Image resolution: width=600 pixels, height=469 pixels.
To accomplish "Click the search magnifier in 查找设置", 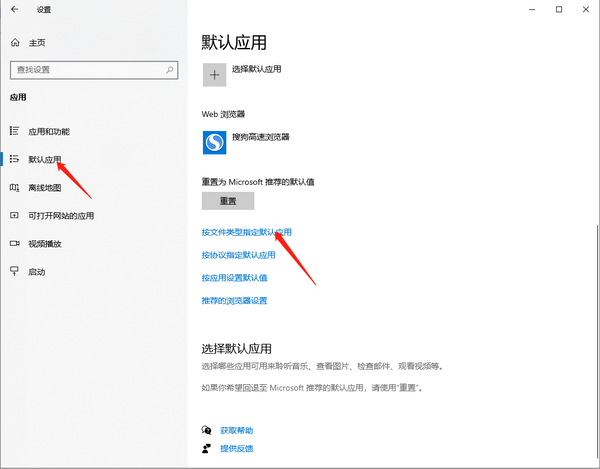I will click(x=170, y=70).
